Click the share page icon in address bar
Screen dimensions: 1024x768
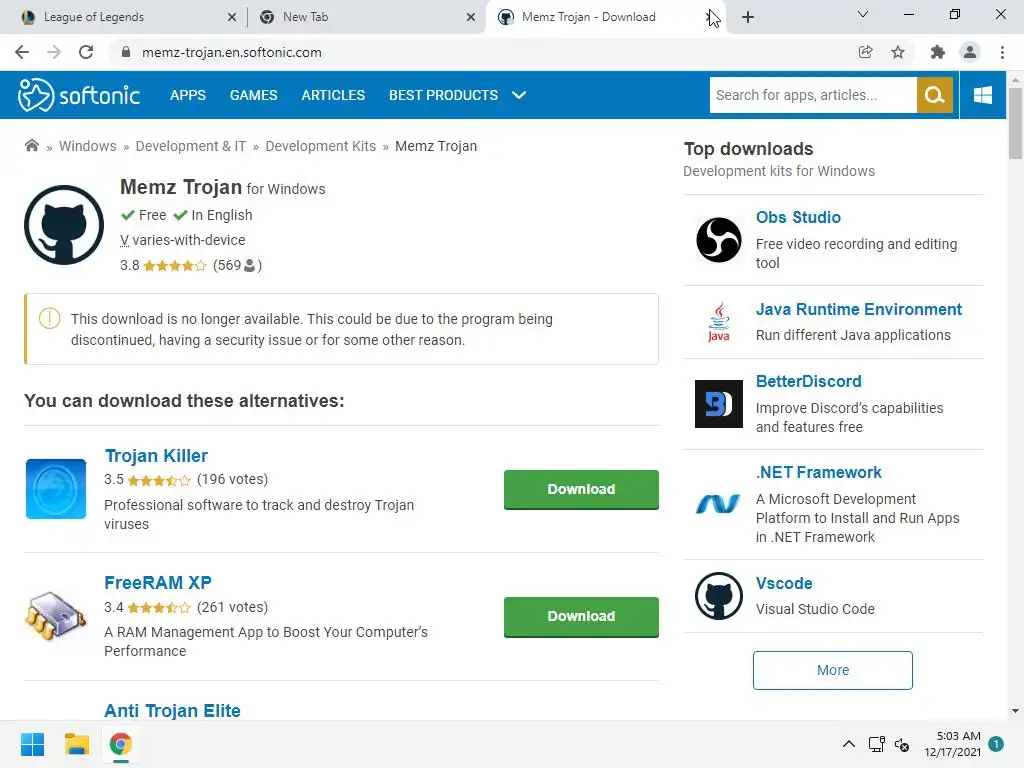tap(865, 52)
